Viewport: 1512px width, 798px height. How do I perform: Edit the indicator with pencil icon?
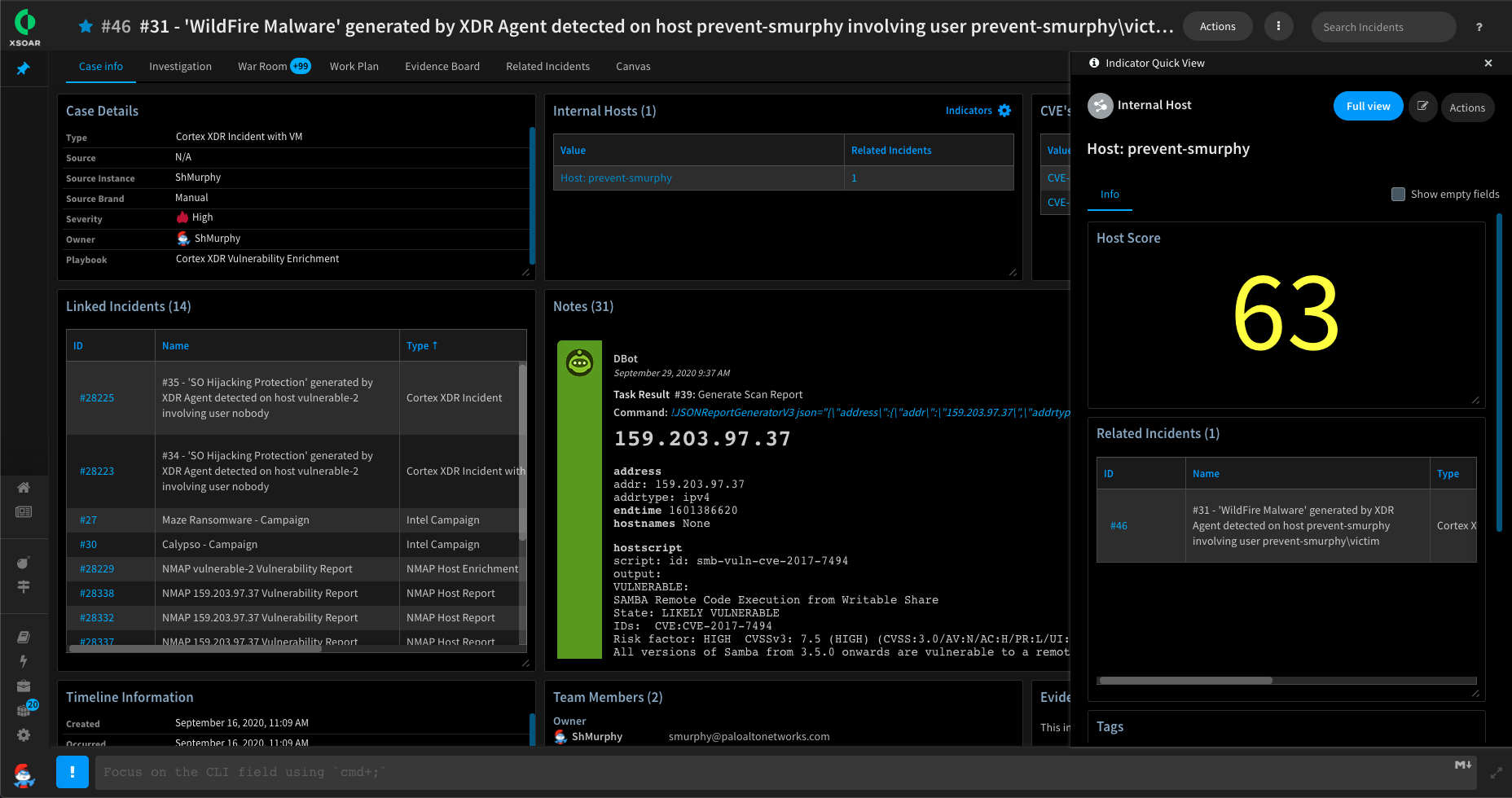pyautogui.click(x=1422, y=107)
